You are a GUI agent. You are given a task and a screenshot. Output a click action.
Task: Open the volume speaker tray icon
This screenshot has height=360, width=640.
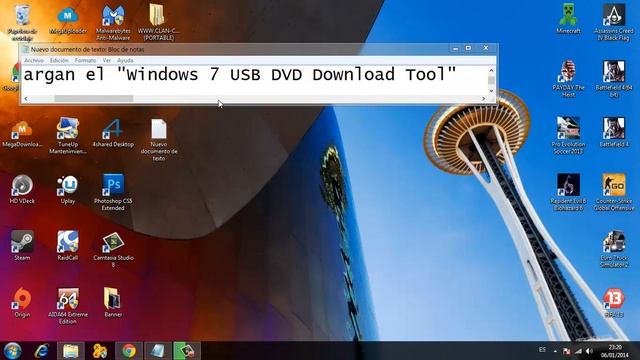coord(589,351)
